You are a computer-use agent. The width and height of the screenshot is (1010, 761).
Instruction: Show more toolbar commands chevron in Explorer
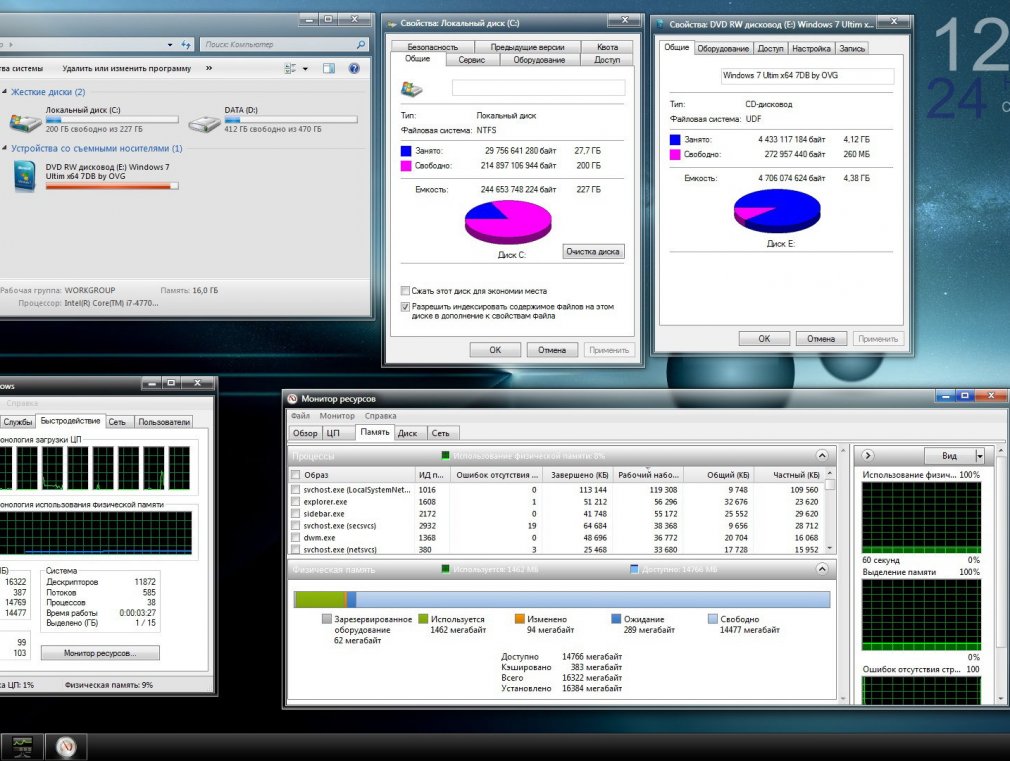[x=209, y=68]
